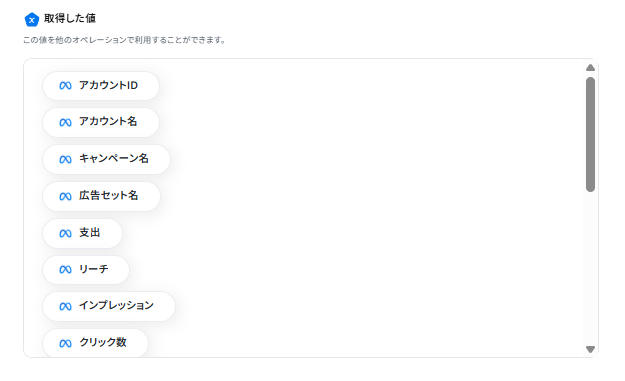Click the Meta icon beside クリック数
The height and width of the screenshot is (381, 625).
click(65, 343)
